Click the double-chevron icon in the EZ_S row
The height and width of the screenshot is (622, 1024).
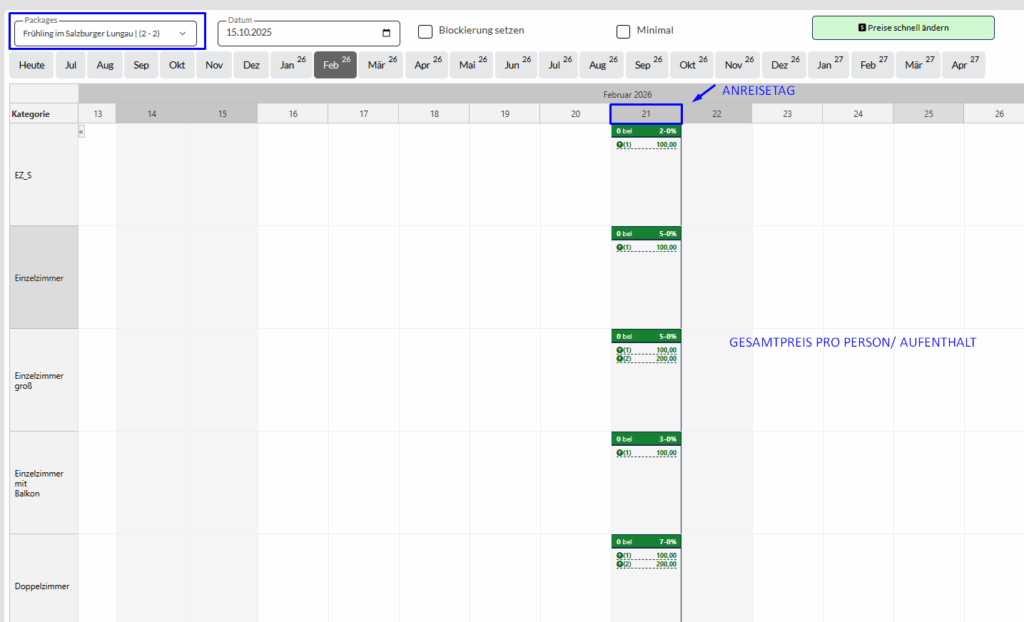click(82, 132)
